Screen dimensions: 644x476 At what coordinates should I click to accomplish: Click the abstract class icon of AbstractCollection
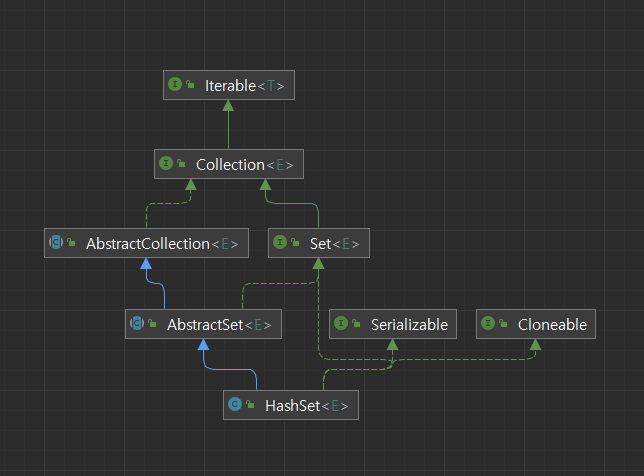[x=56, y=243]
